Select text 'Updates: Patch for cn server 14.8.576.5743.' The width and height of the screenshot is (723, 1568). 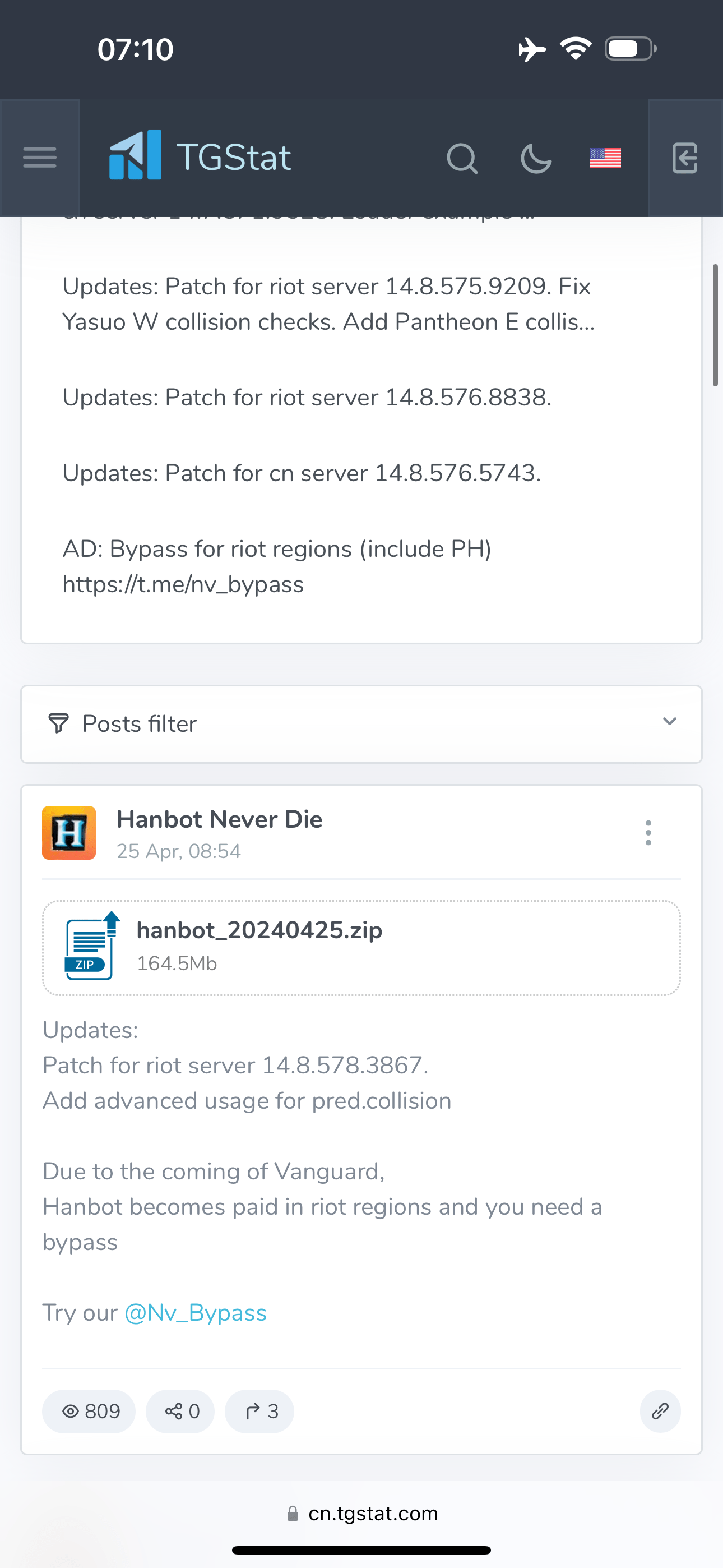(x=302, y=473)
